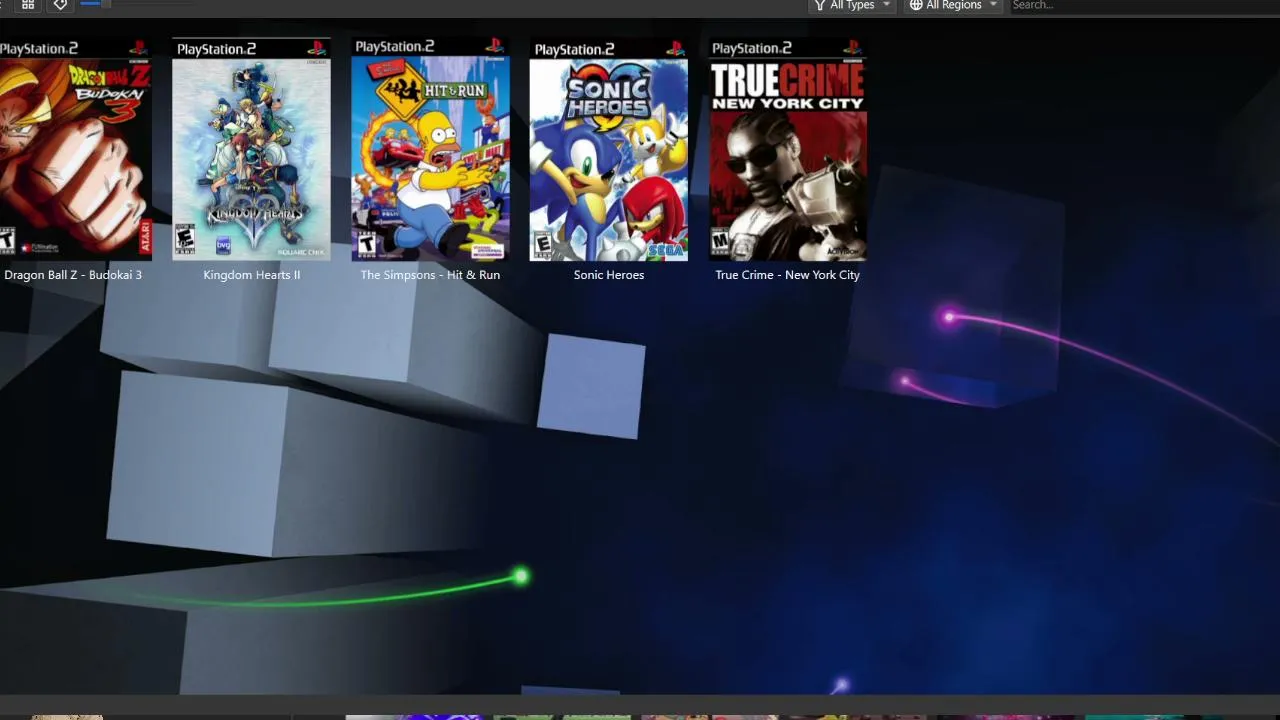This screenshot has width=1280, height=720.
Task: Click "The Simpsons - Hit & Run" title
Action: (430, 275)
